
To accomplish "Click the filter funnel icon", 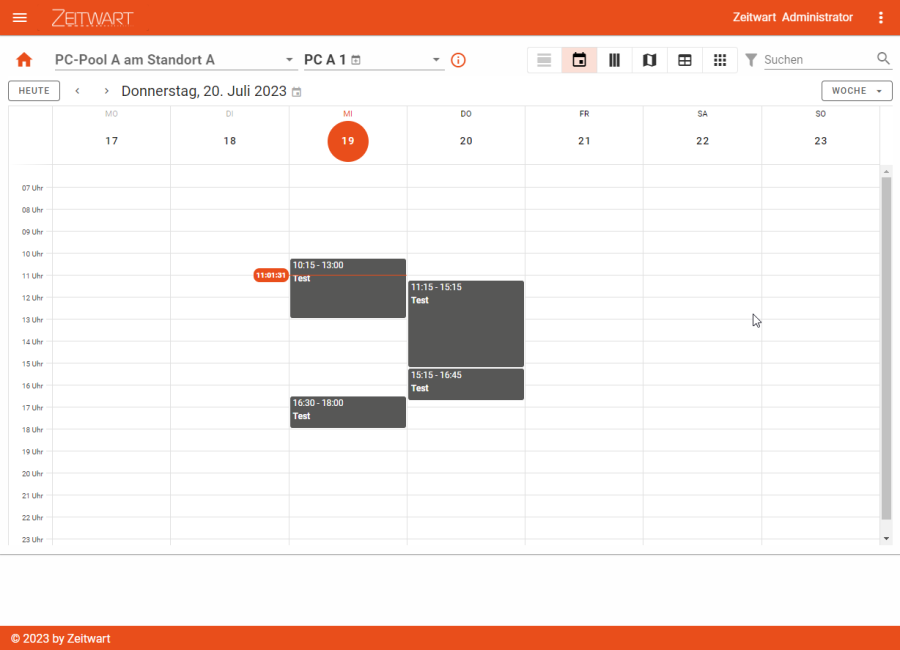I will 751,60.
